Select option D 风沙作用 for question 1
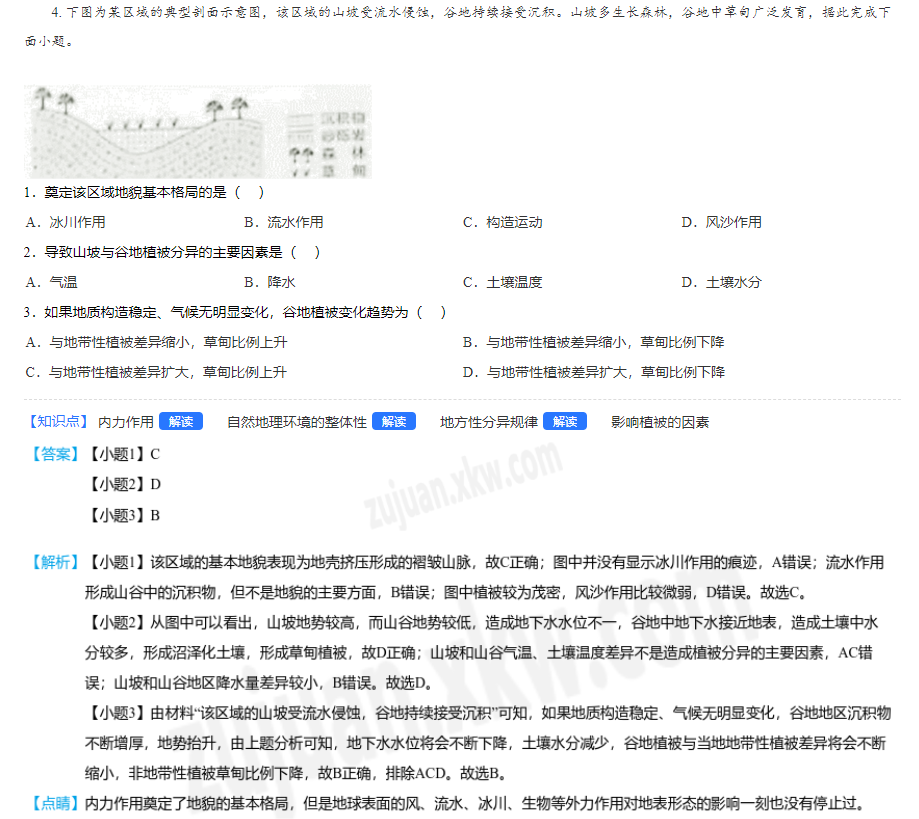Image resolution: width=919 pixels, height=819 pixels. coord(721,222)
